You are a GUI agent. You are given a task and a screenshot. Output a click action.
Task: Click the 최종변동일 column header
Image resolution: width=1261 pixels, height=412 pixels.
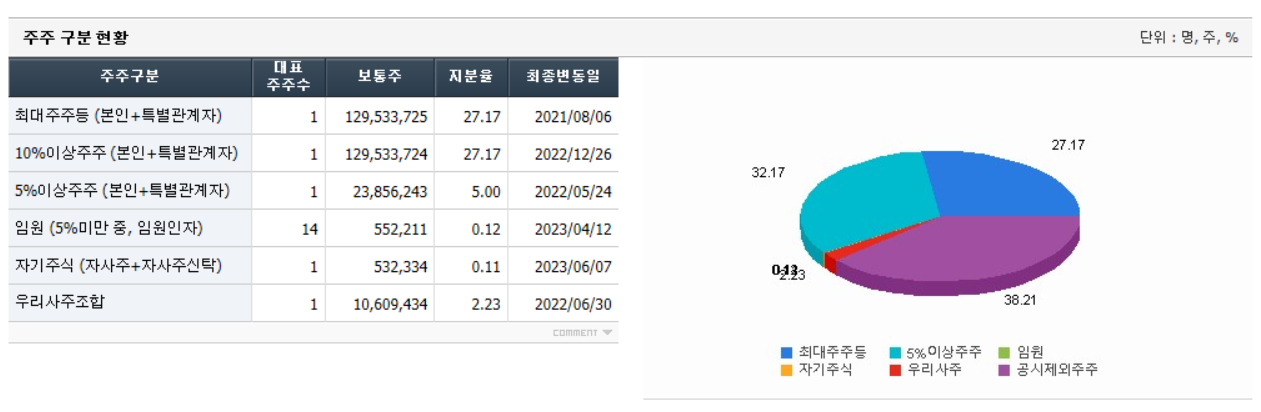[x=563, y=77]
